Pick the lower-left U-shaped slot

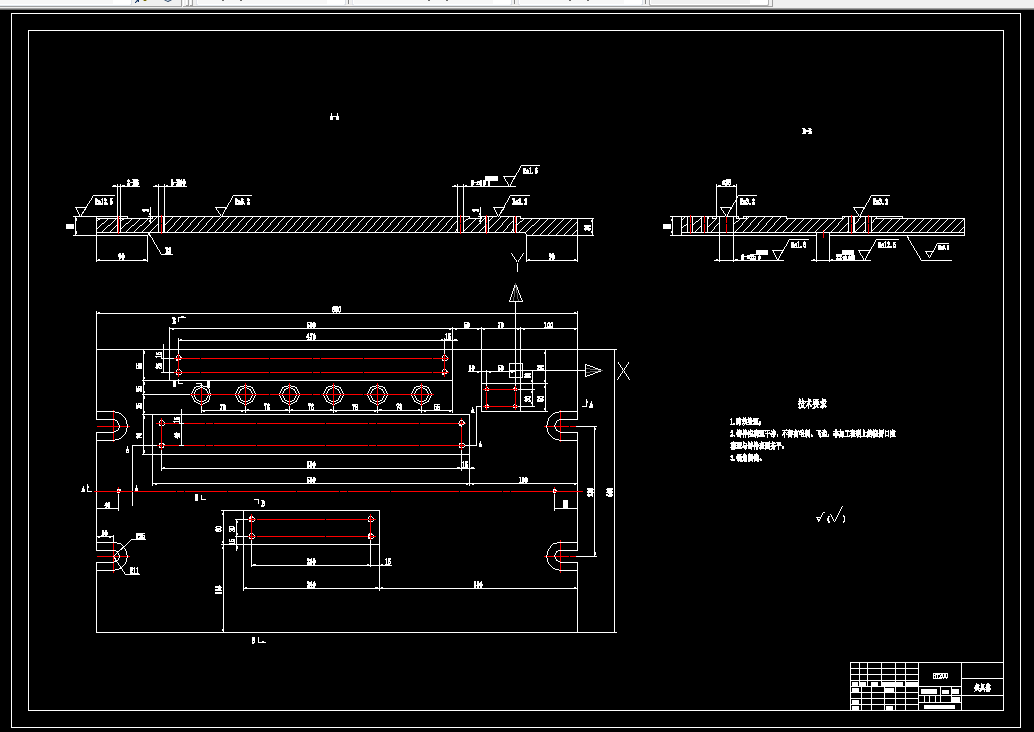pyautogui.click(x=112, y=556)
